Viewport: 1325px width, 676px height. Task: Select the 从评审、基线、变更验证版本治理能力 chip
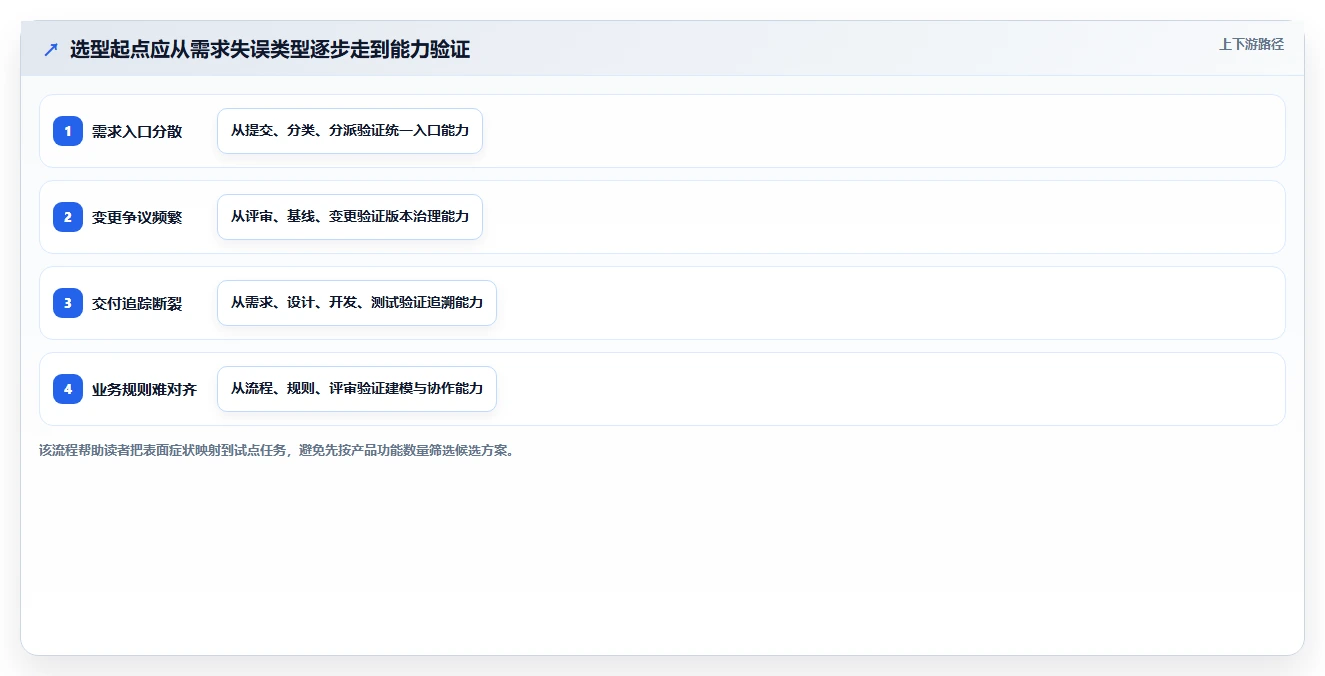click(350, 217)
